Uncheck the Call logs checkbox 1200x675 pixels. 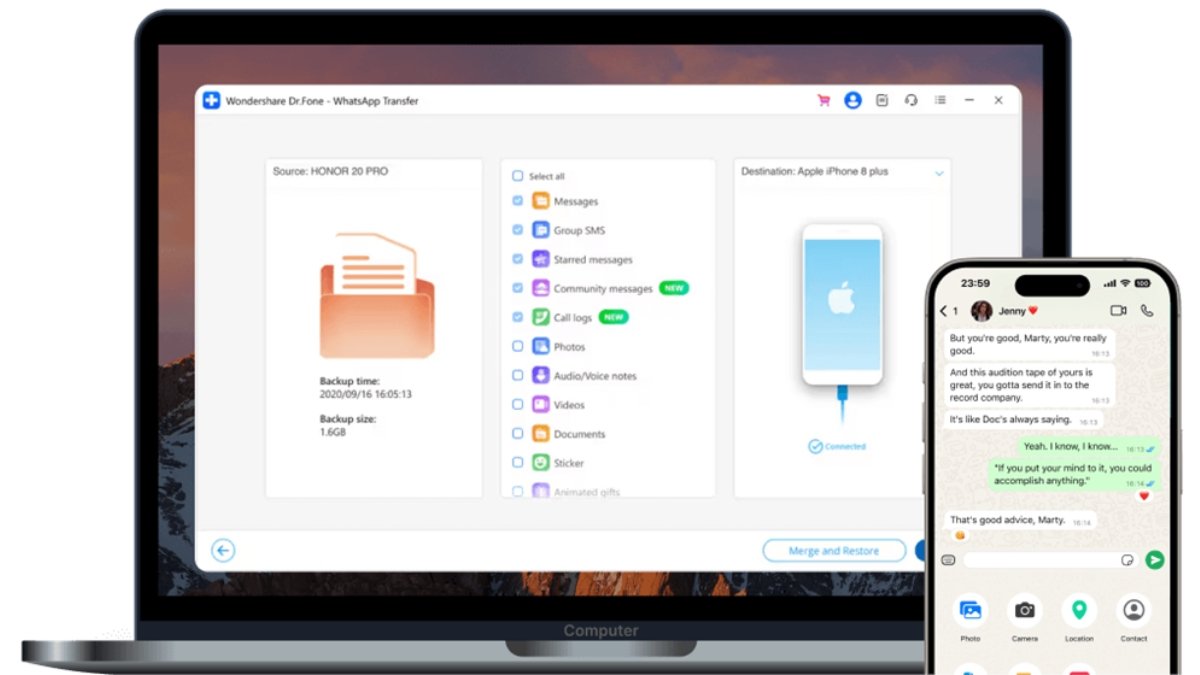518,317
